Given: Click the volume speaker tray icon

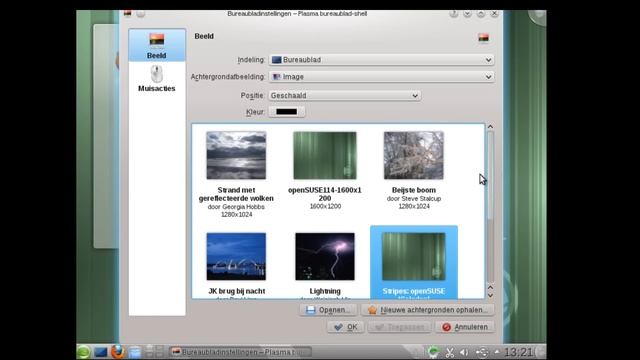Looking at the screenshot, I should pyautogui.click(x=464, y=352).
